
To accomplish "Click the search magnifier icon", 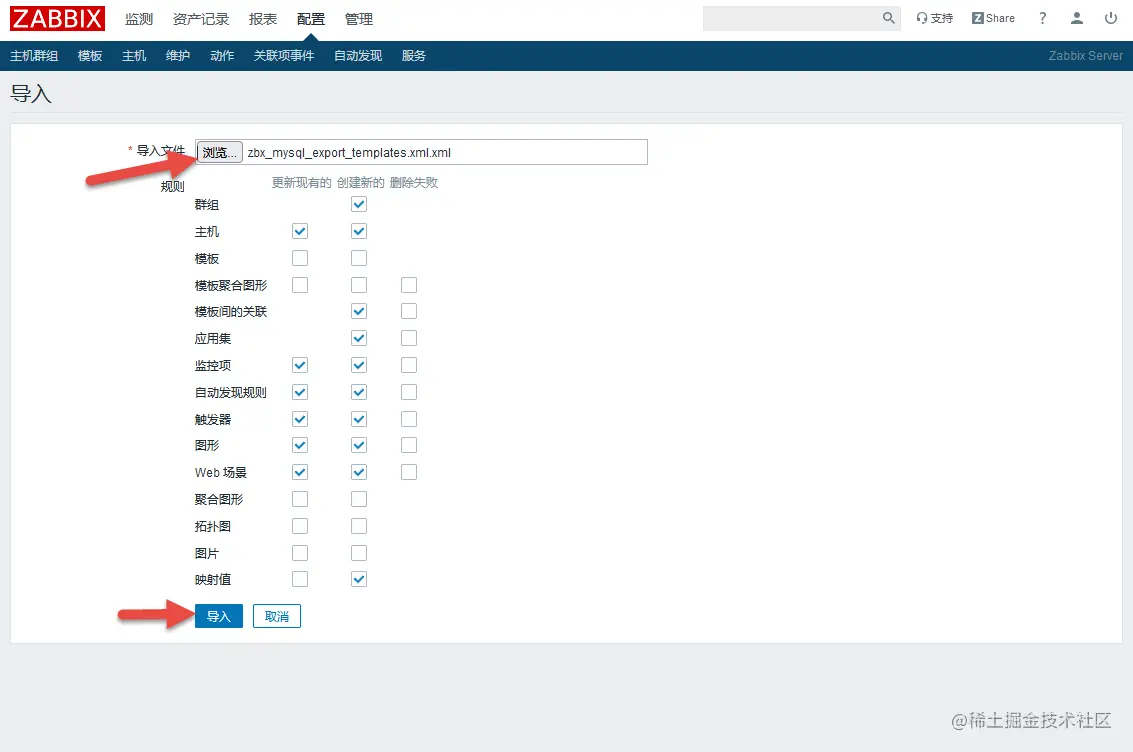I will coord(886,17).
